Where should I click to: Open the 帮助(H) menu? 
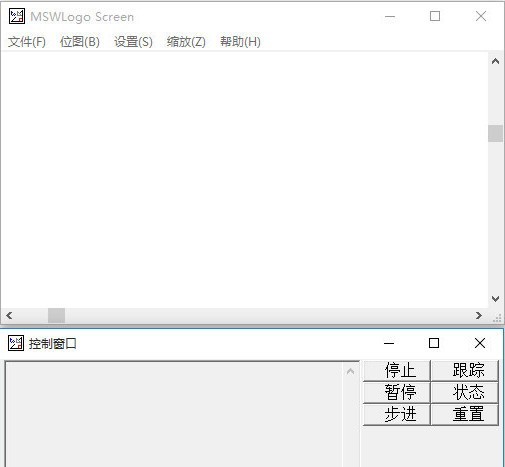click(x=240, y=42)
